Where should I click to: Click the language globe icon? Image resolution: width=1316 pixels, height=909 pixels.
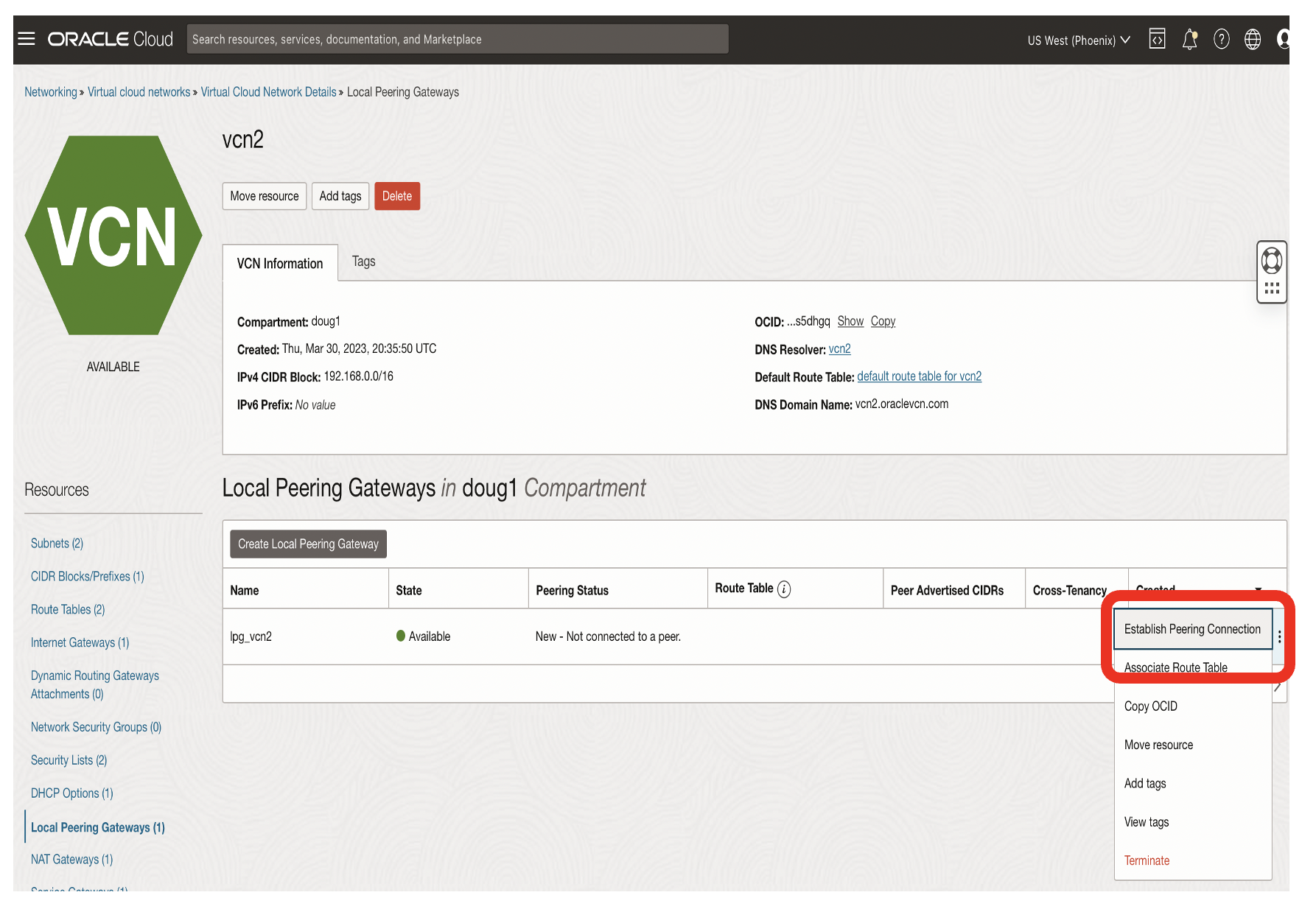click(x=1253, y=39)
